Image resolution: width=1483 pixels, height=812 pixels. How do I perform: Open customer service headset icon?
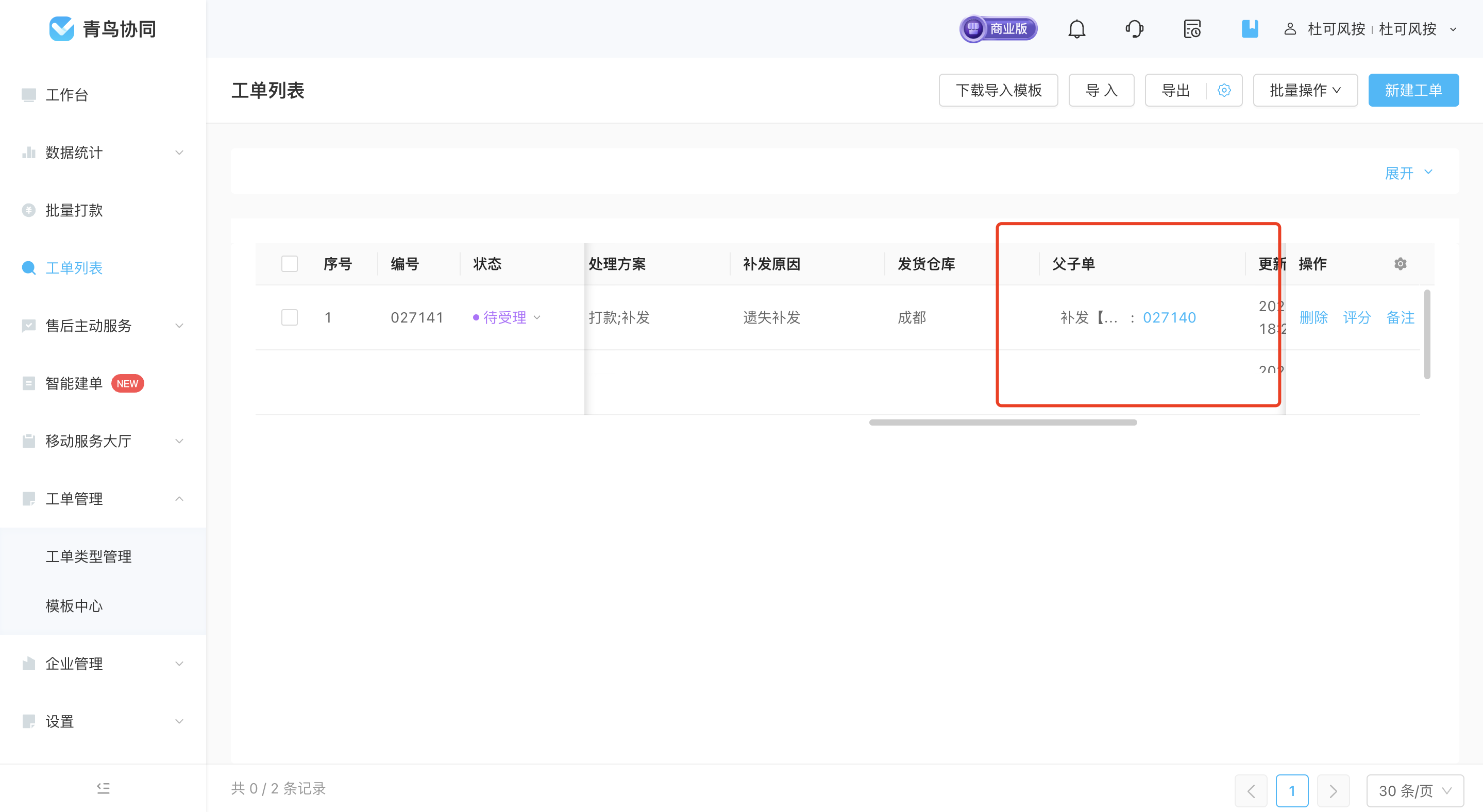[x=1134, y=29]
